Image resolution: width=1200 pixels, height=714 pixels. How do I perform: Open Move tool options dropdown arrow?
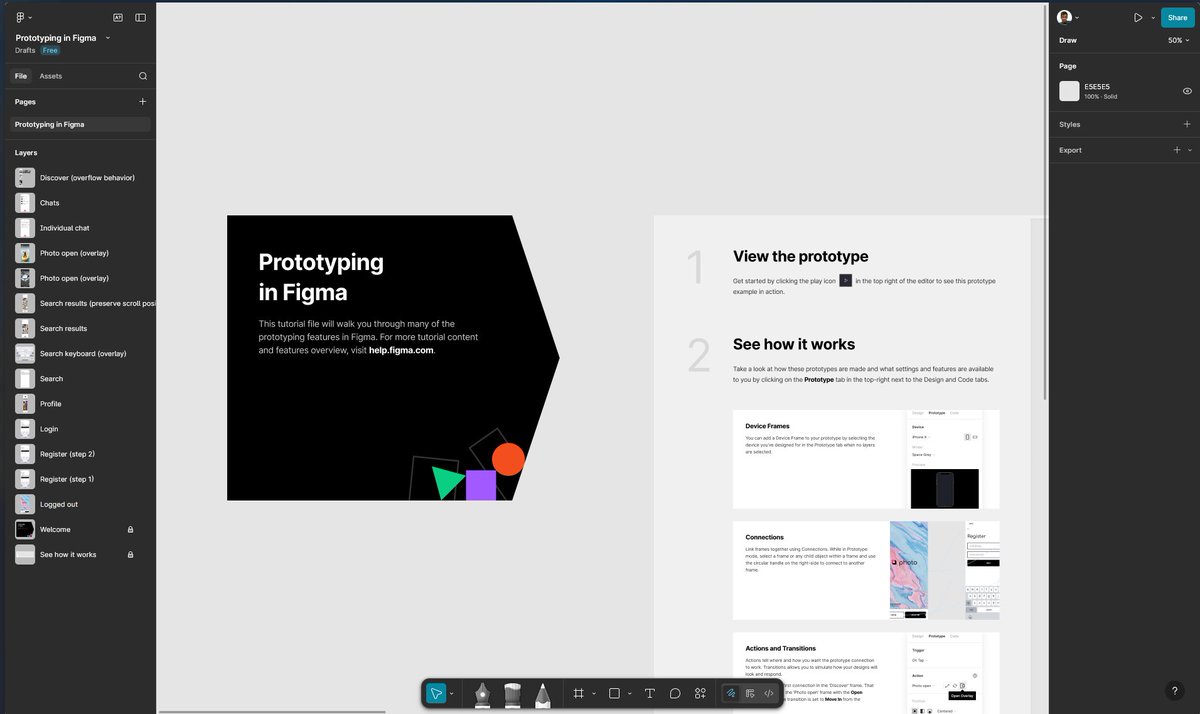point(451,693)
